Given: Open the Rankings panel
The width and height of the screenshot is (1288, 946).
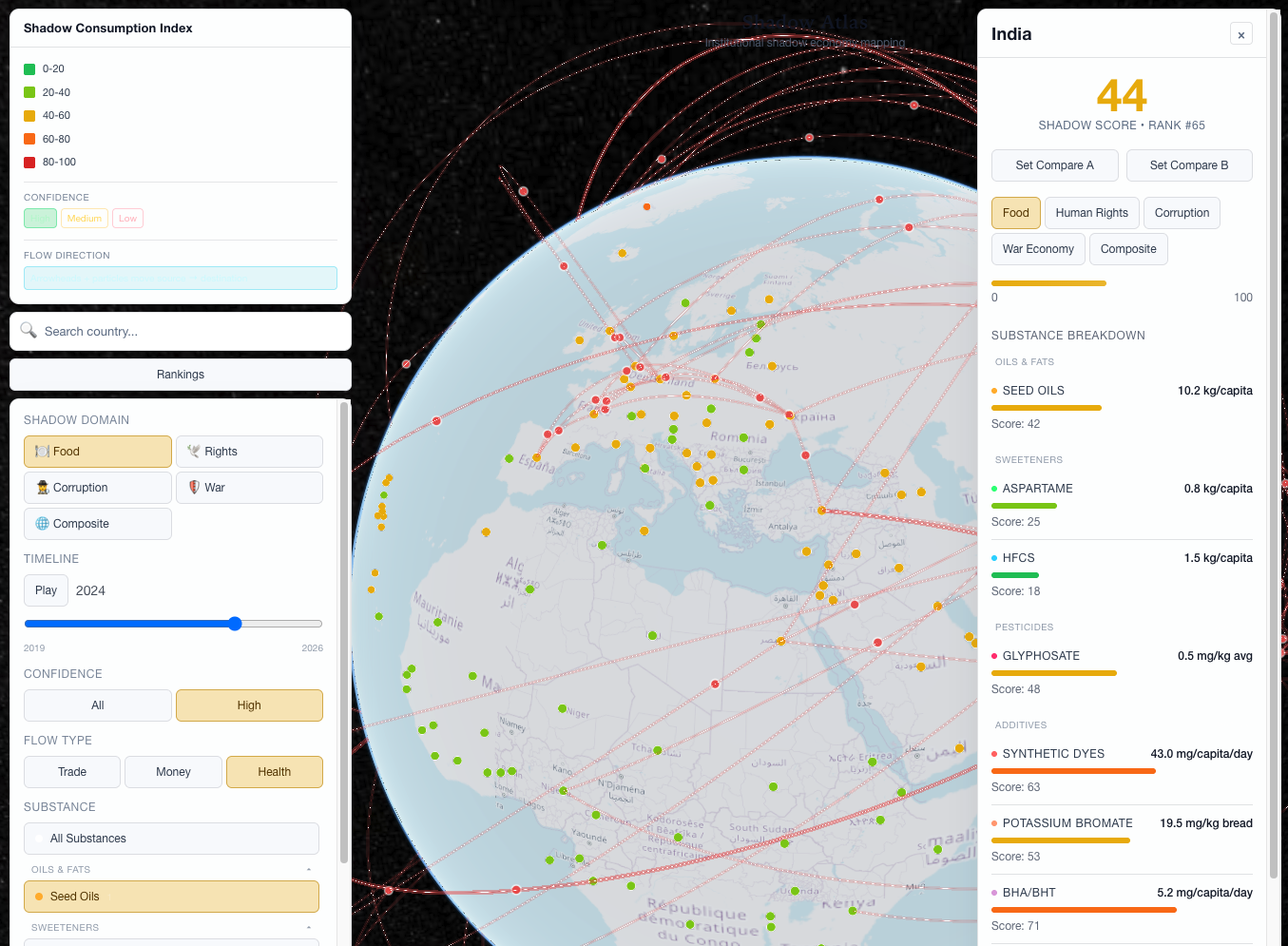Looking at the screenshot, I should [x=181, y=375].
